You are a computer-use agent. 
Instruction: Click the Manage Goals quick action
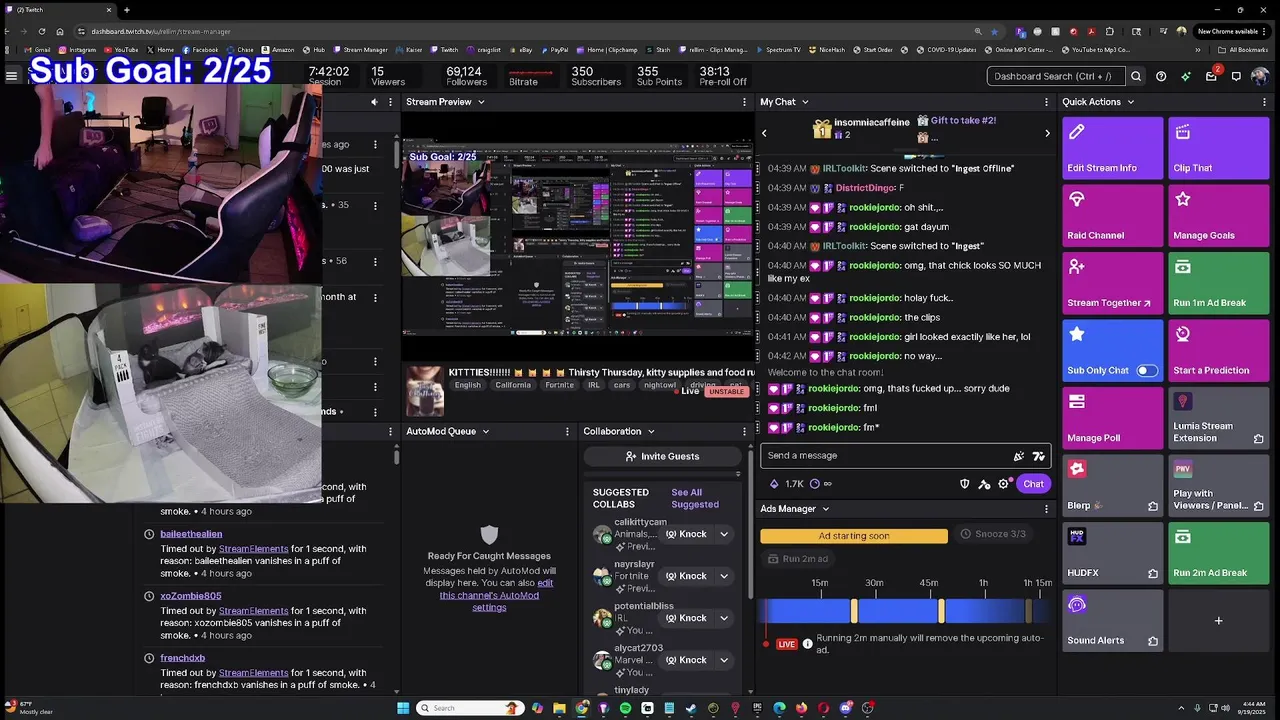1218,216
